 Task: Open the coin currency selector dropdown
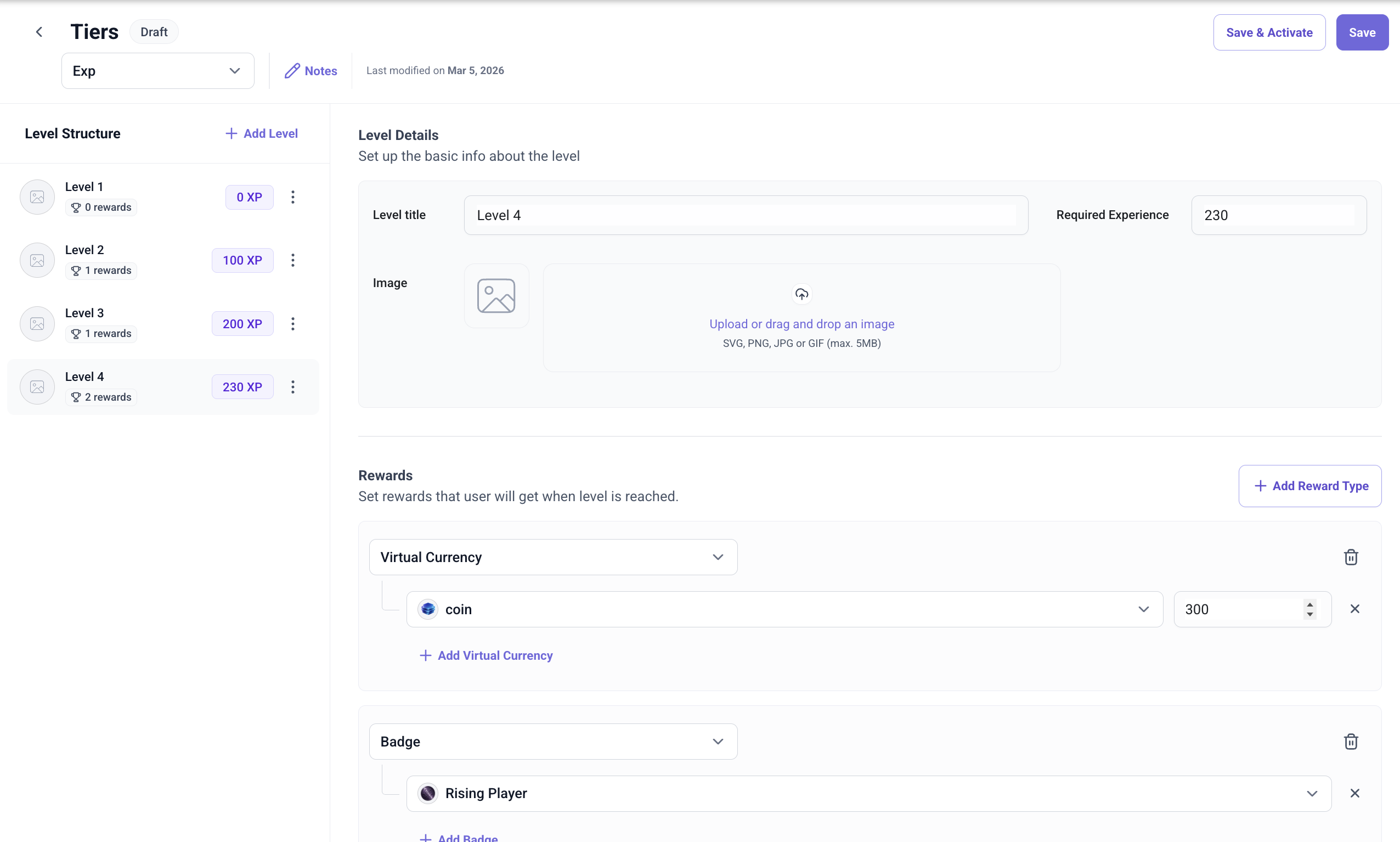[785, 609]
